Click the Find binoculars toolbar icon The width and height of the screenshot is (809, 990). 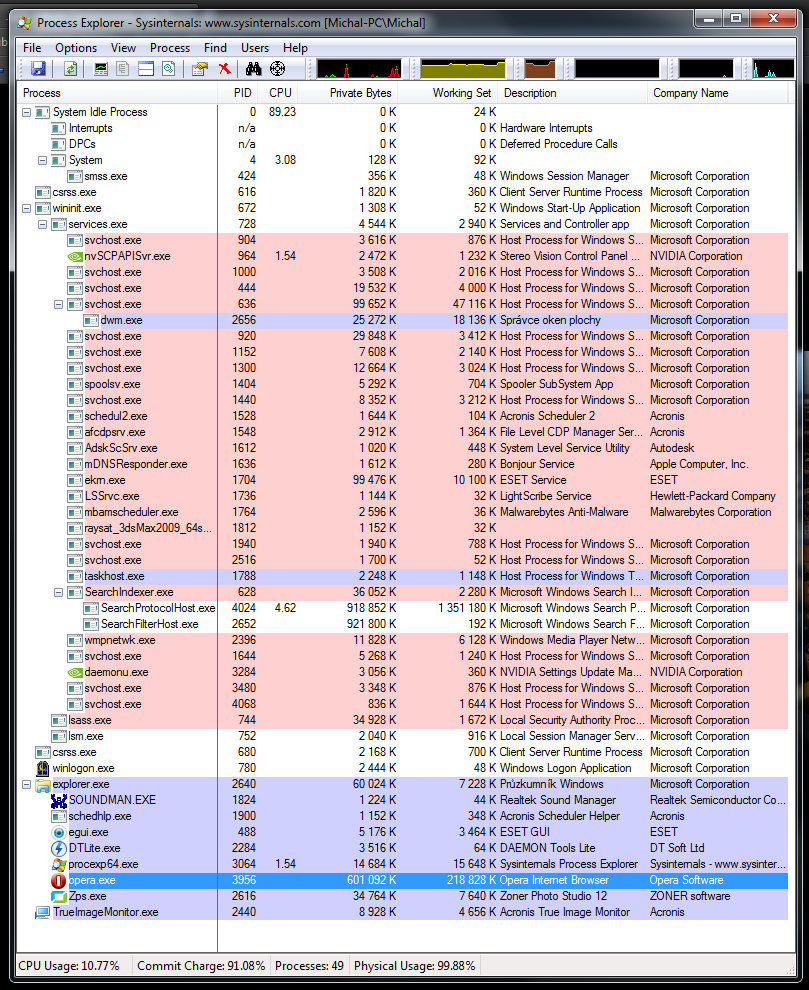pos(254,69)
